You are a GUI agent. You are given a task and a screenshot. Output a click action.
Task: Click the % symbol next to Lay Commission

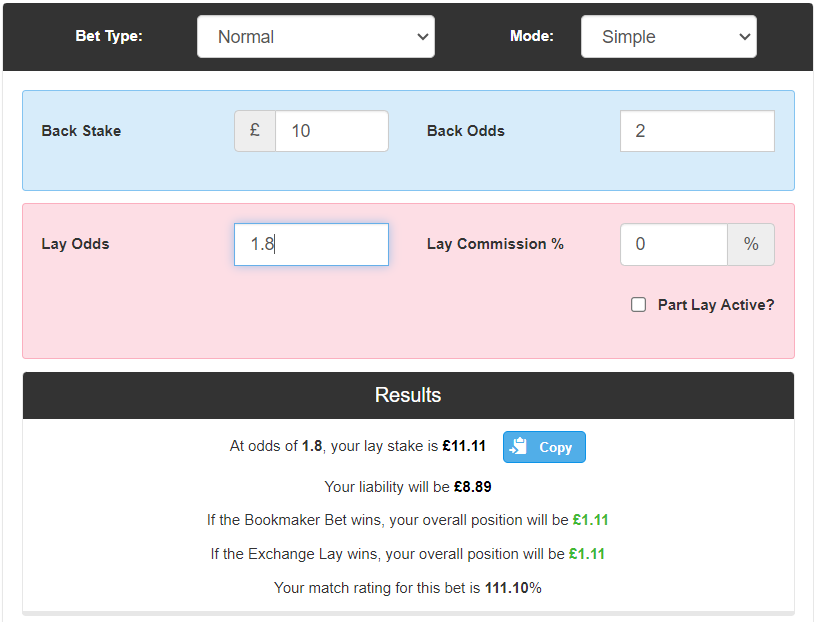pos(750,244)
